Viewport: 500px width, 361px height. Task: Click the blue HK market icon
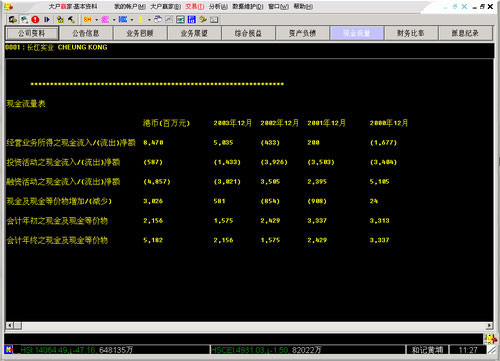[123, 20]
